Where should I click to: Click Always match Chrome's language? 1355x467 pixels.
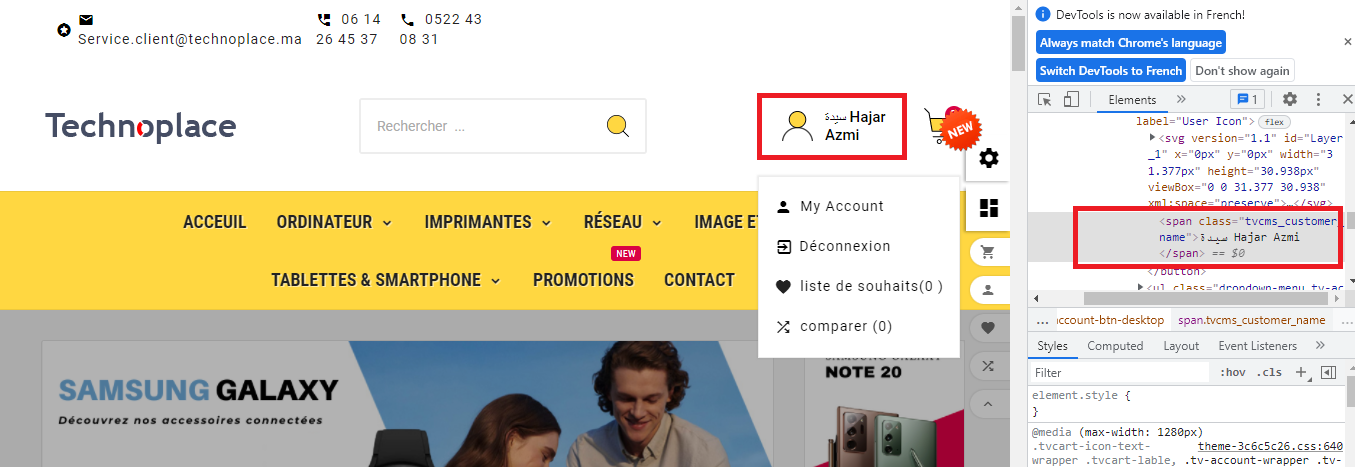pyautogui.click(x=1130, y=43)
